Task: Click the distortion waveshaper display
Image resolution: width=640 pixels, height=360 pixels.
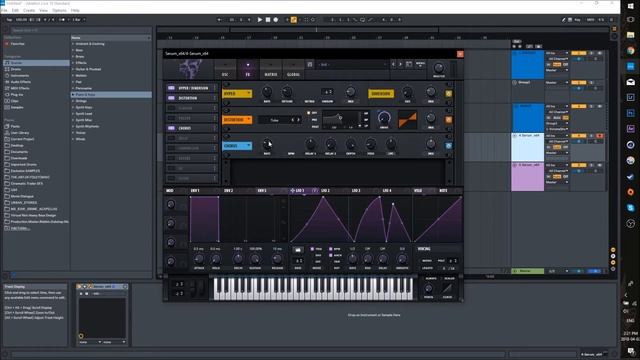Action: pyautogui.click(x=407, y=120)
